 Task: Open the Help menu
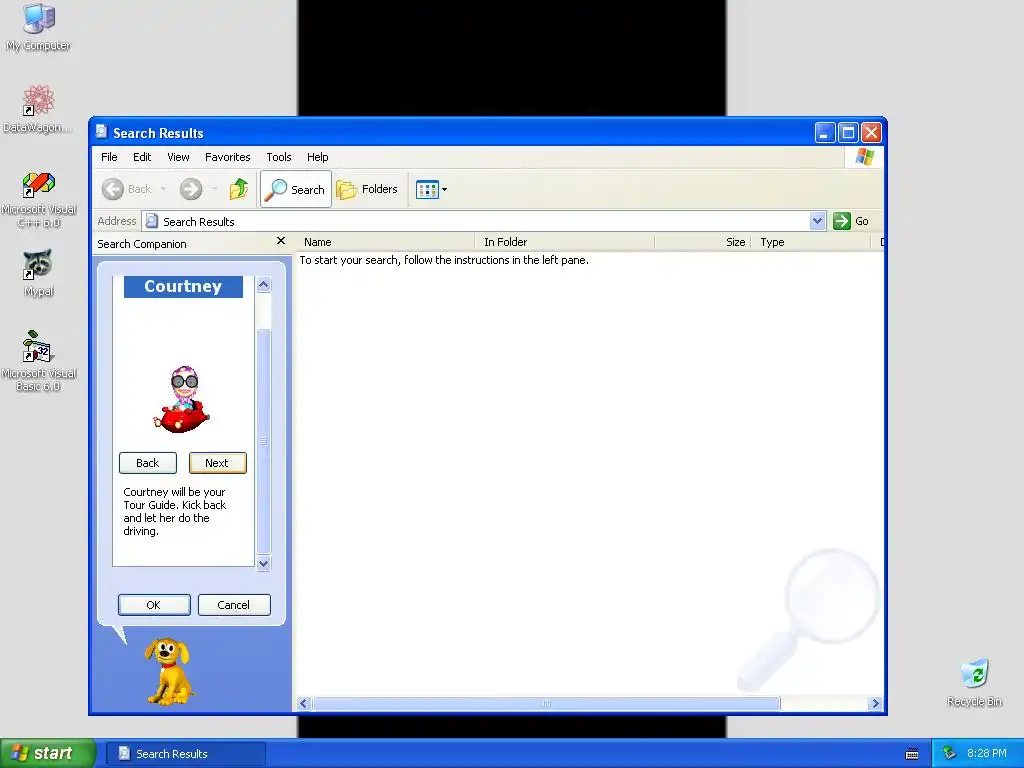[317, 157]
